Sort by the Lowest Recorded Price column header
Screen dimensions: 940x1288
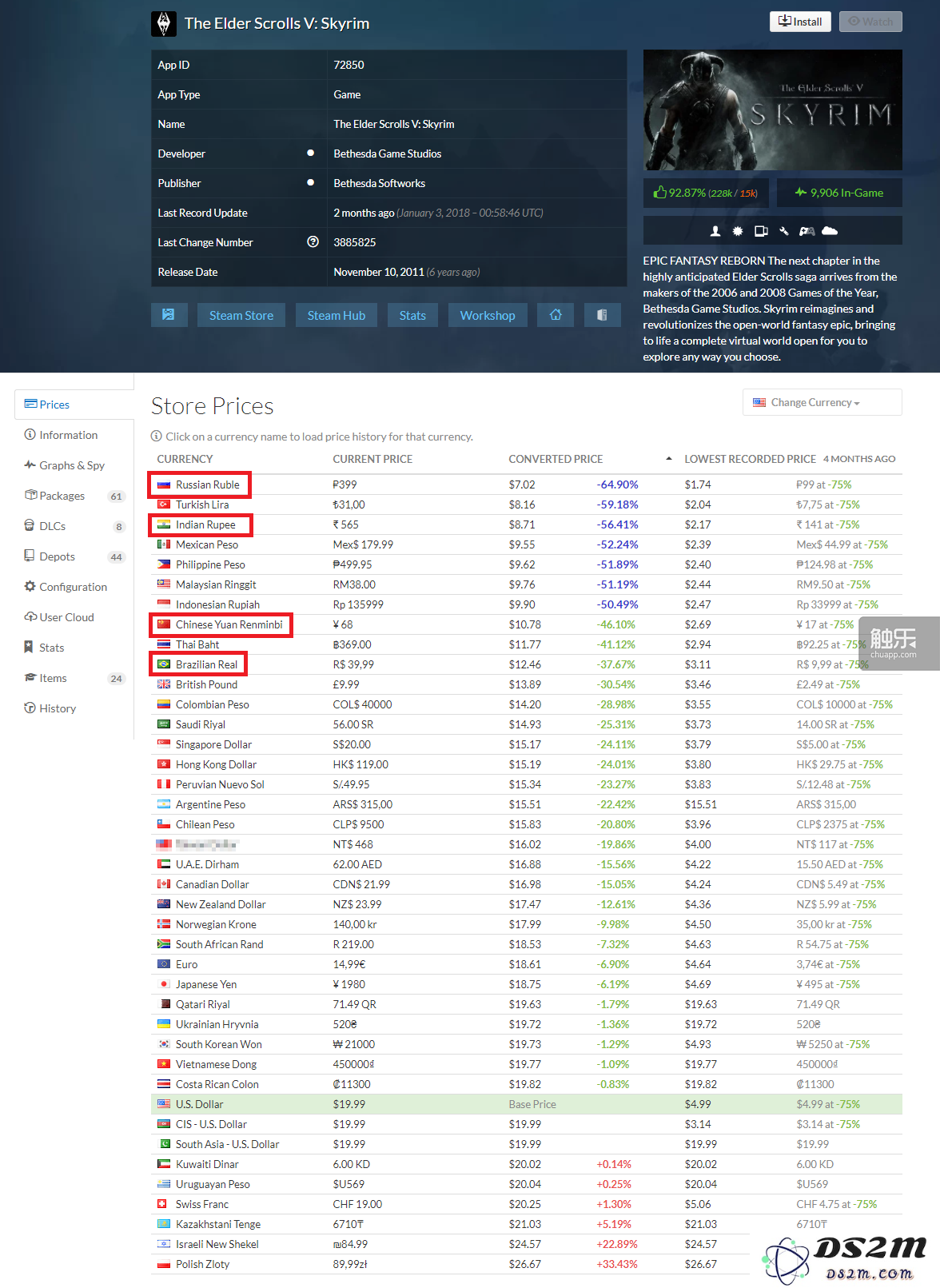click(750, 459)
